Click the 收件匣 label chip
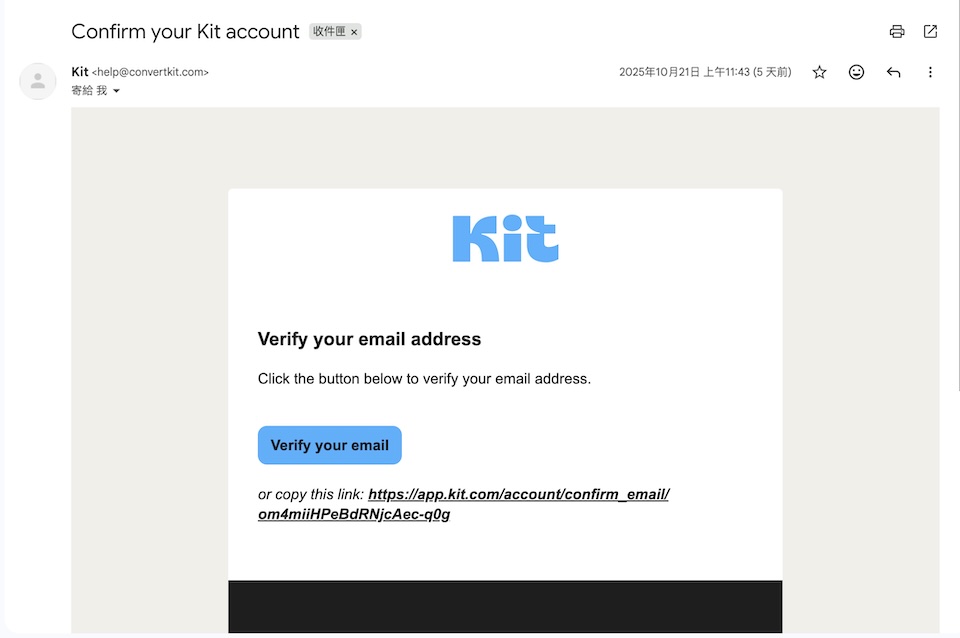Screen dimensions: 960x638 [329, 32]
